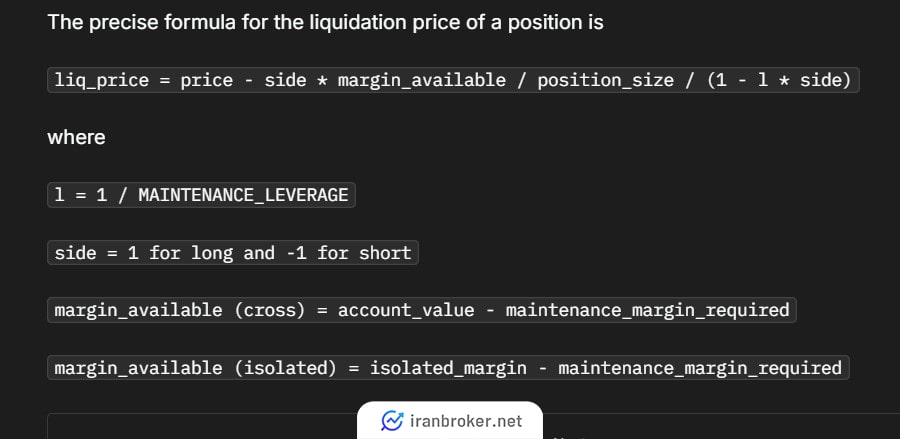The image size is (900, 439).
Task: Click the word 'short' in side definition
Action: (x=385, y=252)
